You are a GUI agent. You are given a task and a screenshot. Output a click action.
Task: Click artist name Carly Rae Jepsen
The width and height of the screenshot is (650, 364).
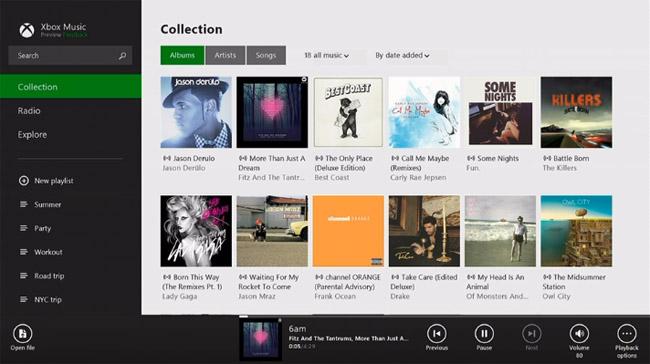point(418,177)
